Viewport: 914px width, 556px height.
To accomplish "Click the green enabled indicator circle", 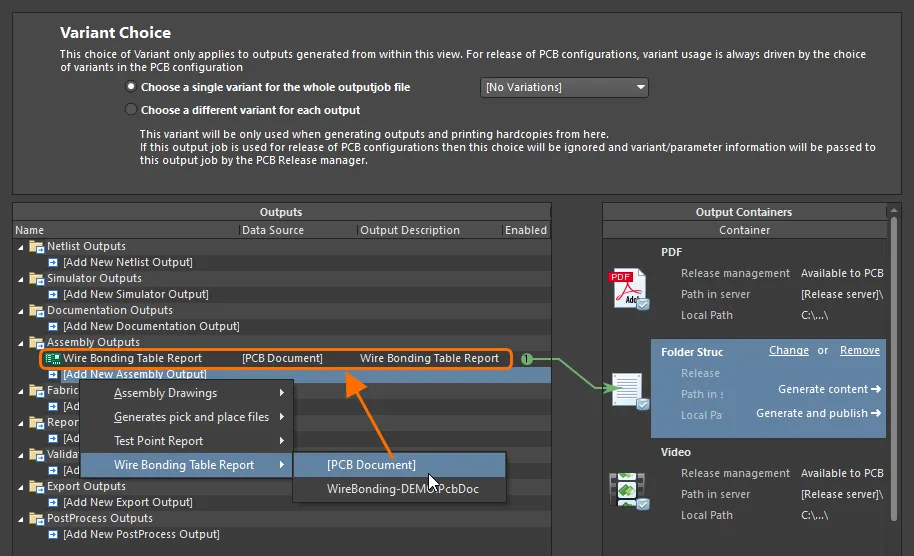I will (x=526, y=358).
